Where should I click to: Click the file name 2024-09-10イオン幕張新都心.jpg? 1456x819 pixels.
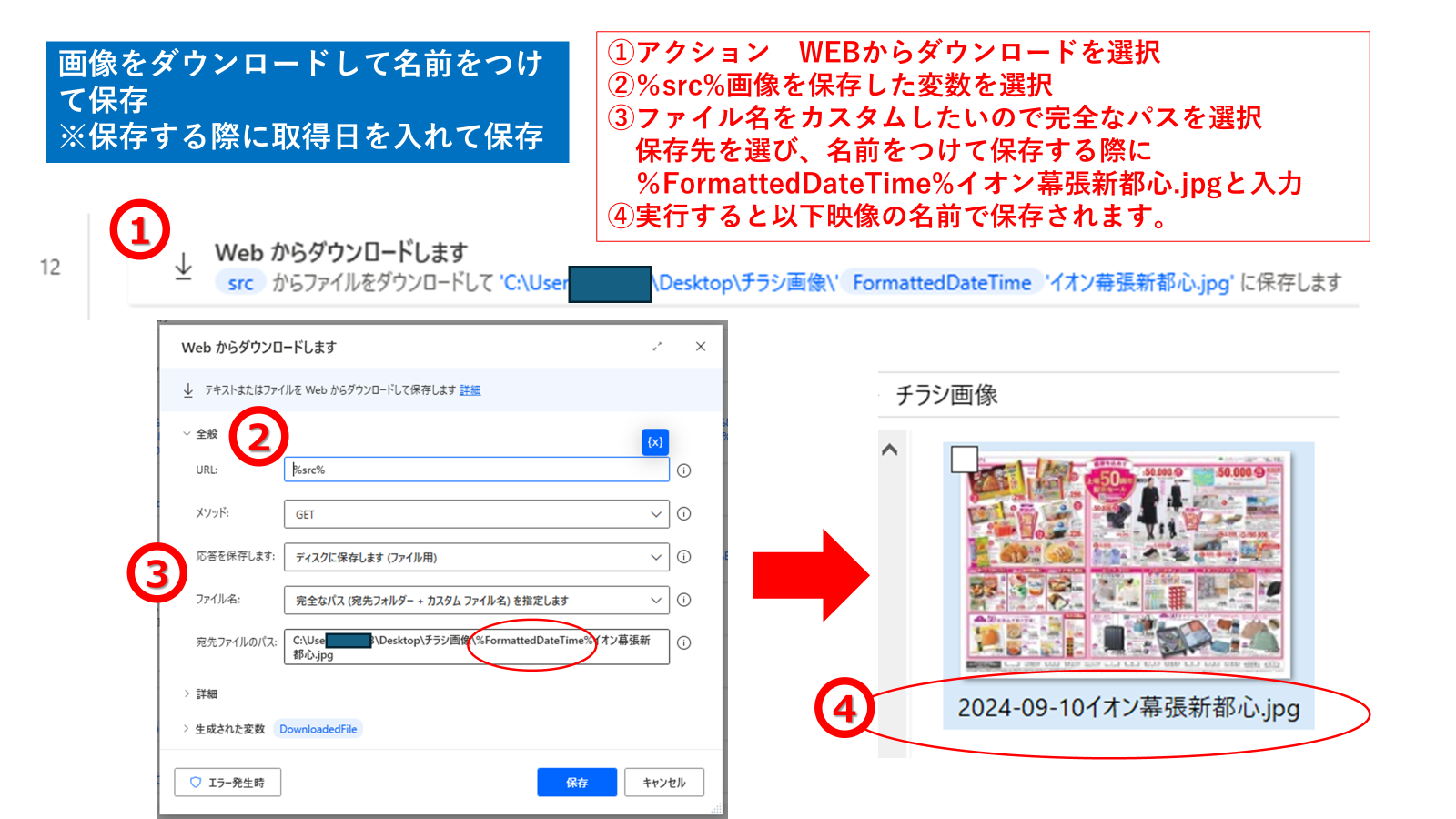coord(1128,708)
